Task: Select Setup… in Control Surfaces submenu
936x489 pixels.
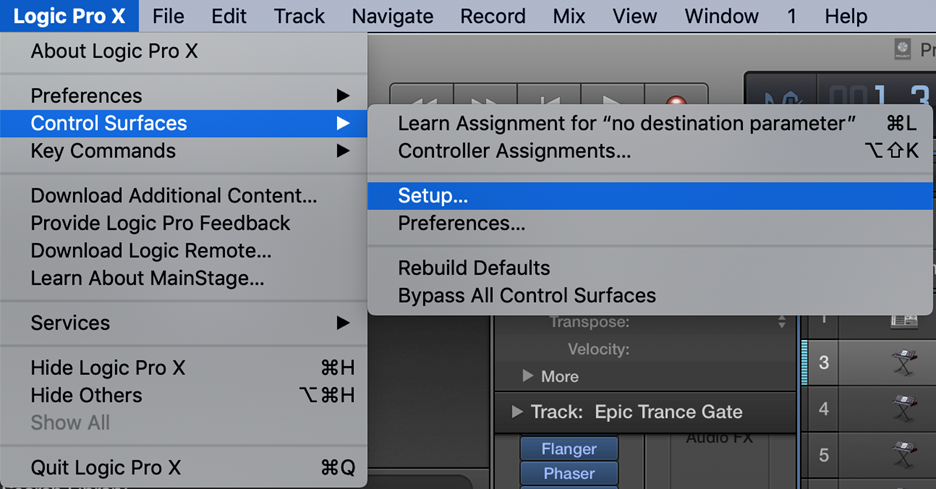Action: click(x=651, y=196)
